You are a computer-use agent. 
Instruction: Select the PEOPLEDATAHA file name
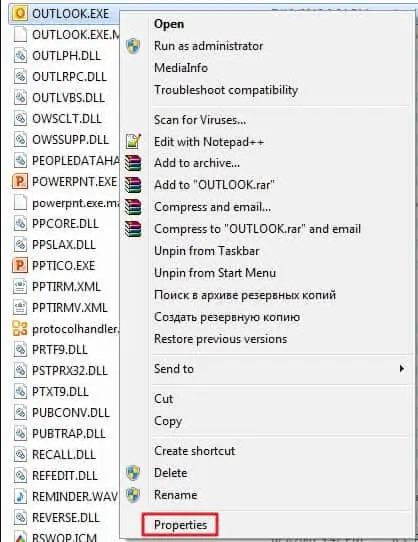[x=76, y=160]
